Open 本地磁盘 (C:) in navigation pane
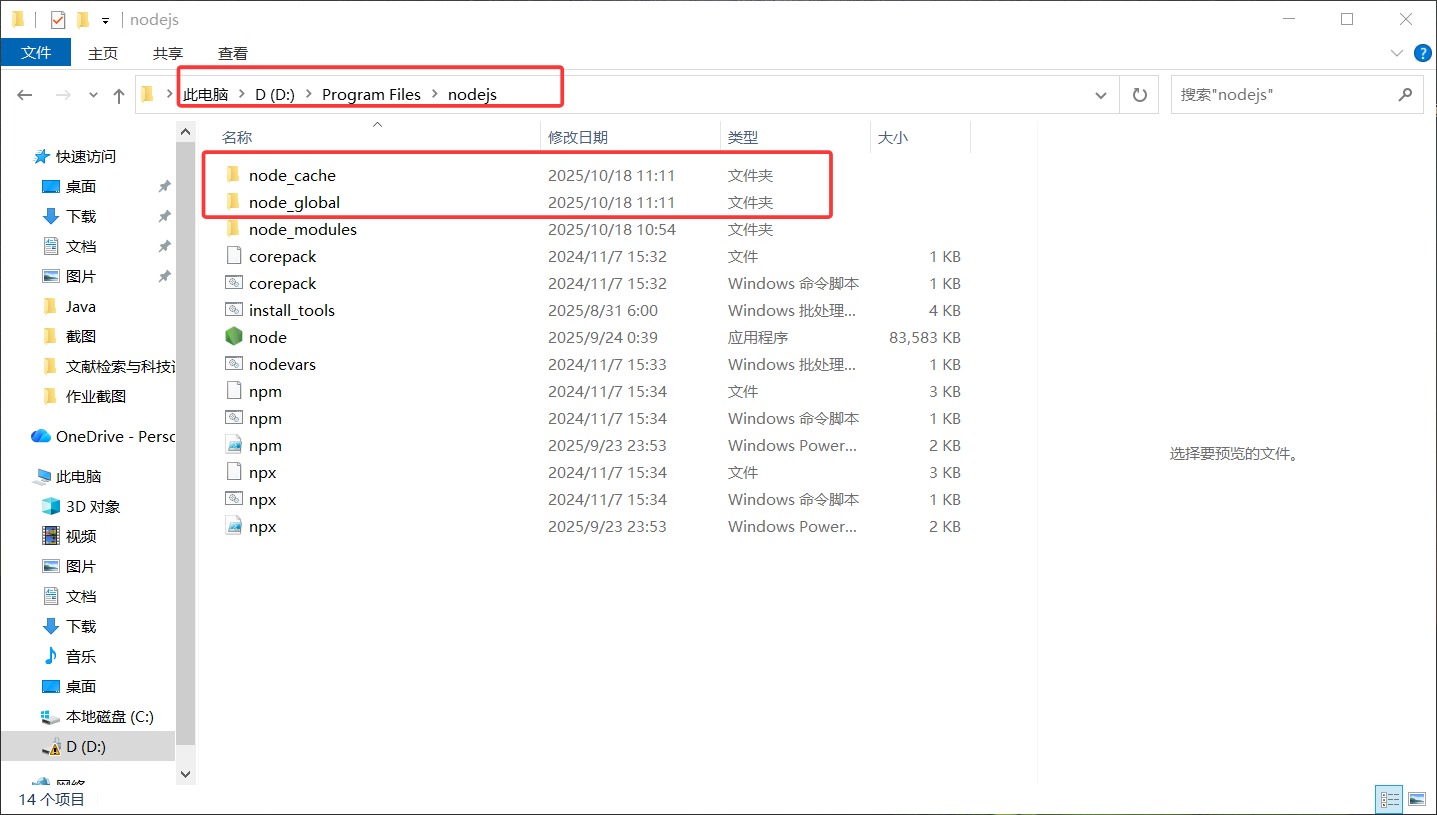Image resolution: width=1437 pixels, height=815 pixels. [108, 716]
